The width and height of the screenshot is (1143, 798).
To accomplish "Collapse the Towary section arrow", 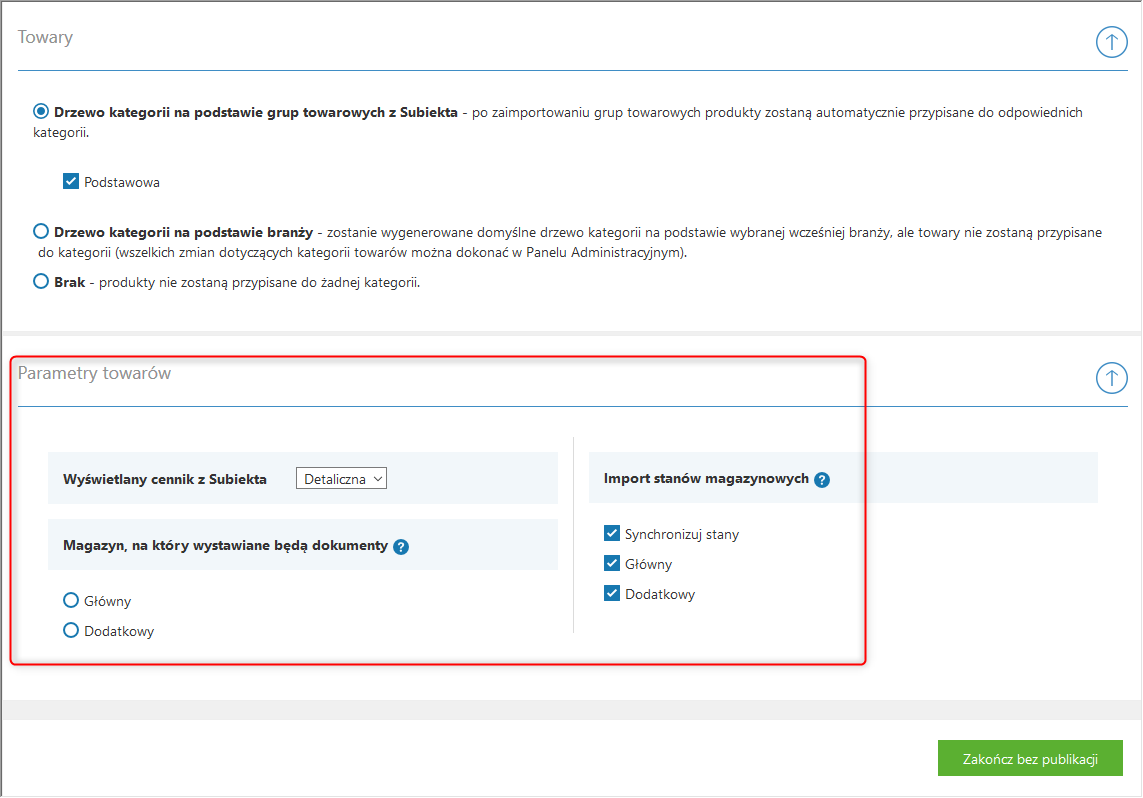I will (1111, 42).
